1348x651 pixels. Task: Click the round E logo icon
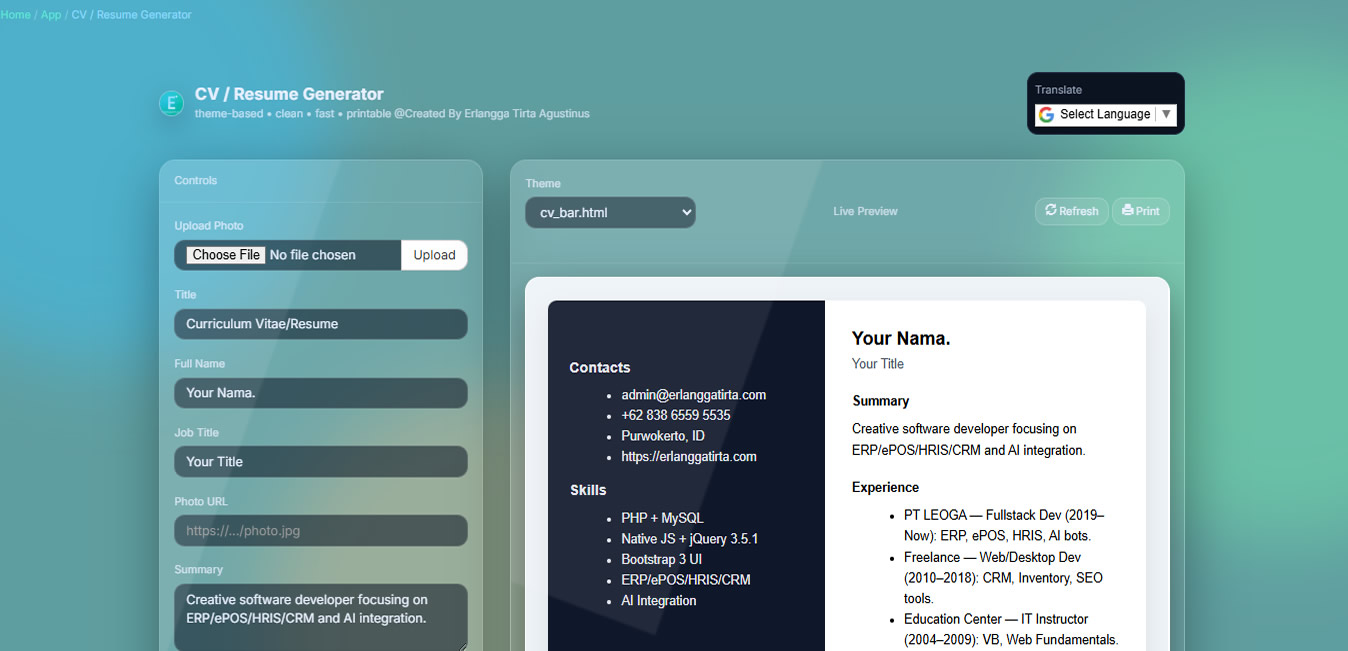point(171,103)
